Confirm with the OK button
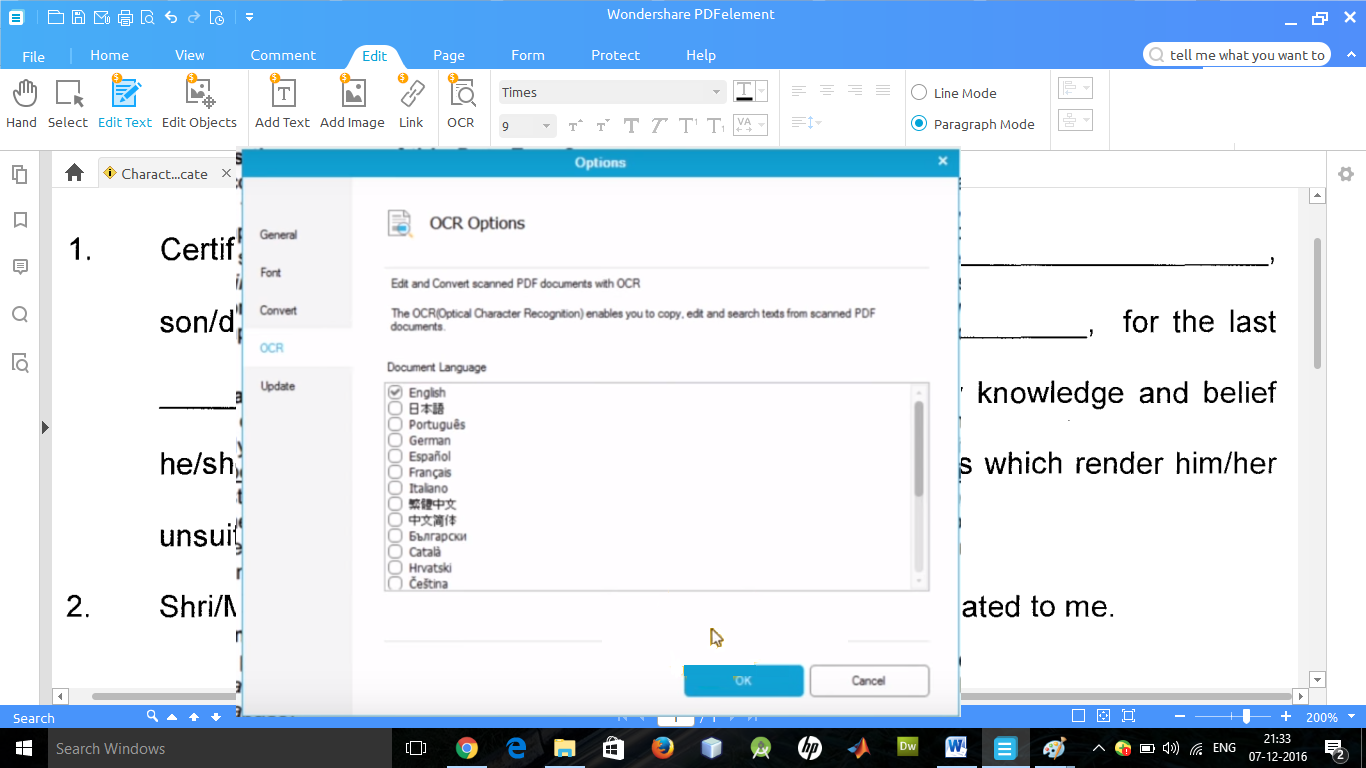The image size is (1366, 768). point(743,680)
